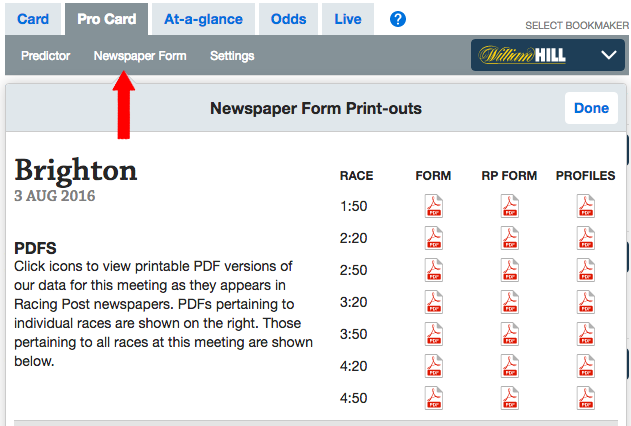The height and width of the screenshot is (426, 631).
Task: Open the 2:50 race RP Form PDF
Action: tap(509, 270)
